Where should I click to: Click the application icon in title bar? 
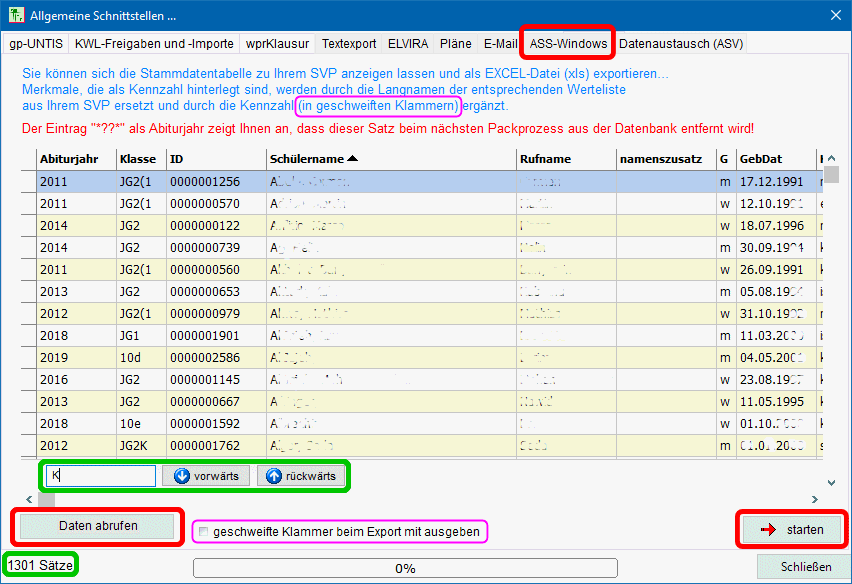click(x=16, y=15)
